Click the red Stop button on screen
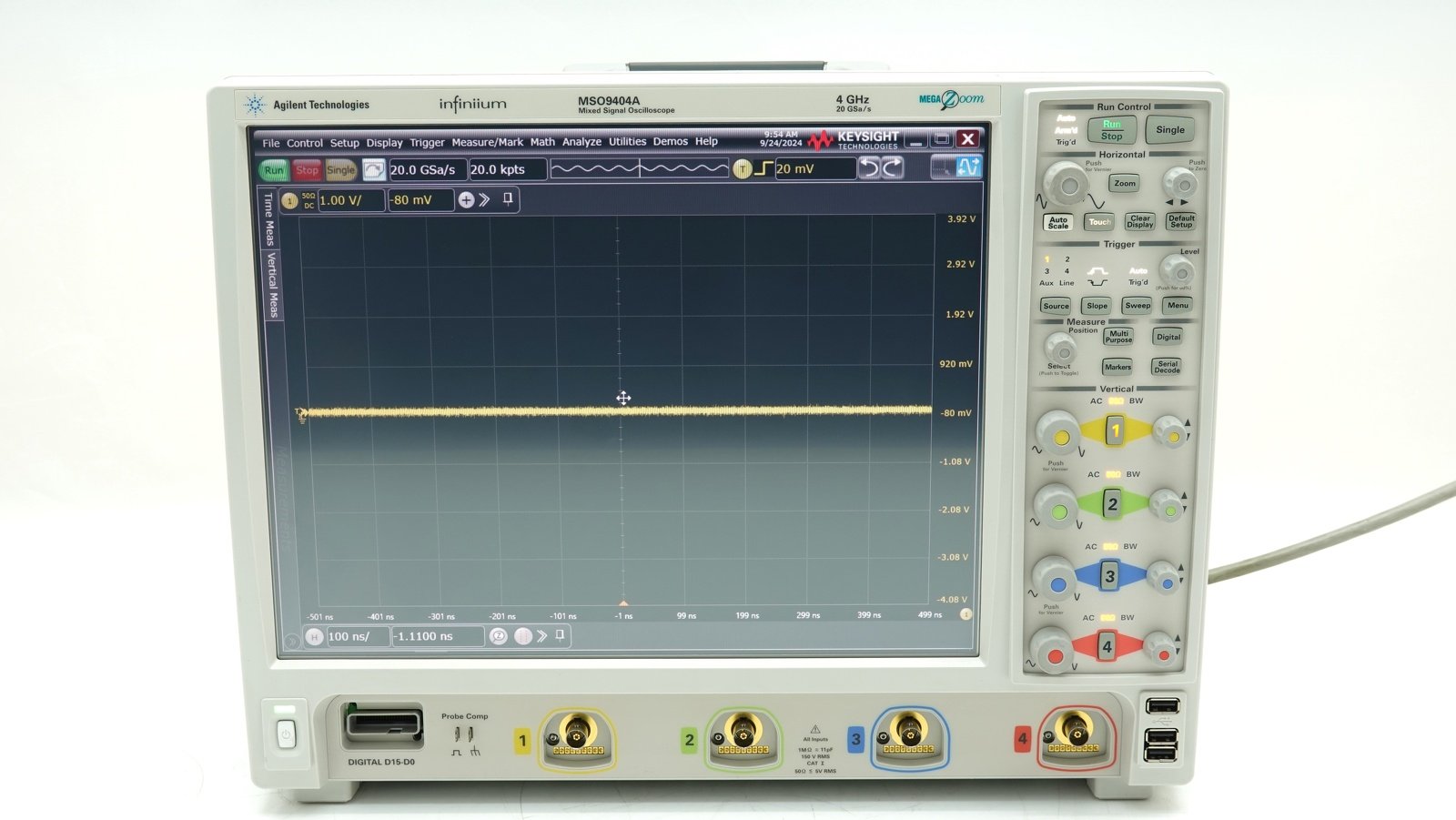1456x820 pixels. tap(307, 170)
